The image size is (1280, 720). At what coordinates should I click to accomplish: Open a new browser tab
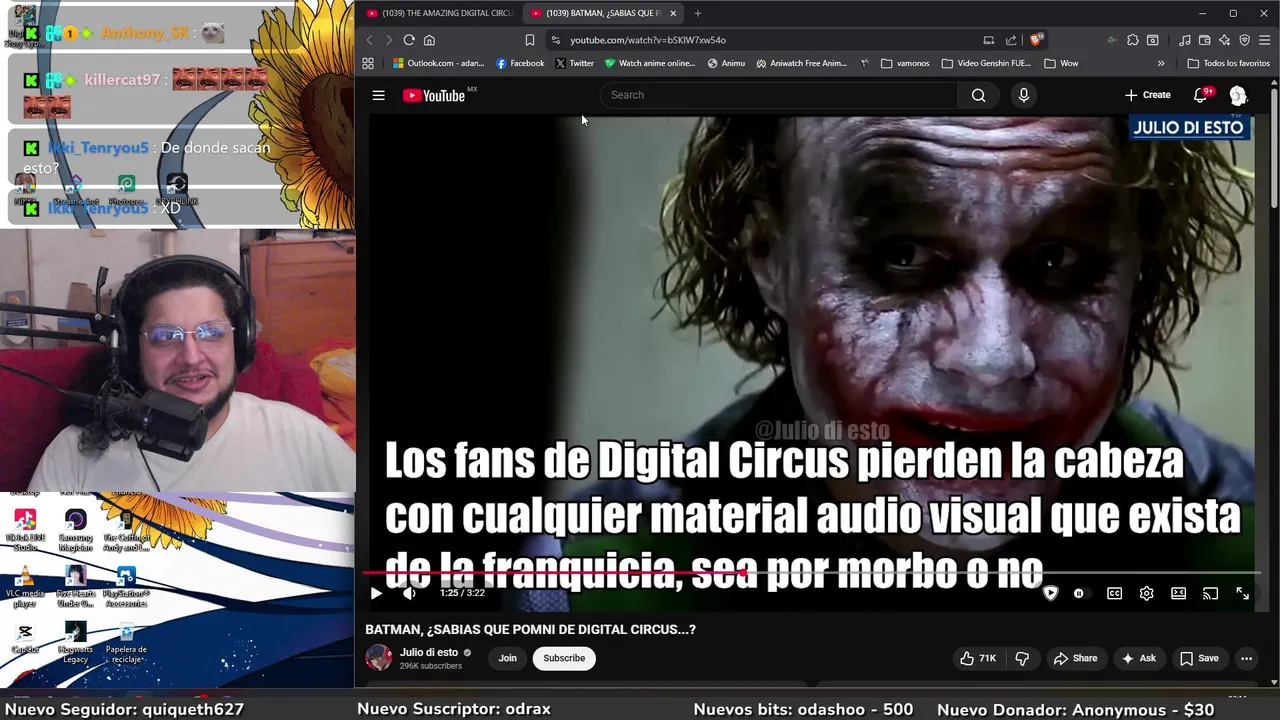point(698,13)
